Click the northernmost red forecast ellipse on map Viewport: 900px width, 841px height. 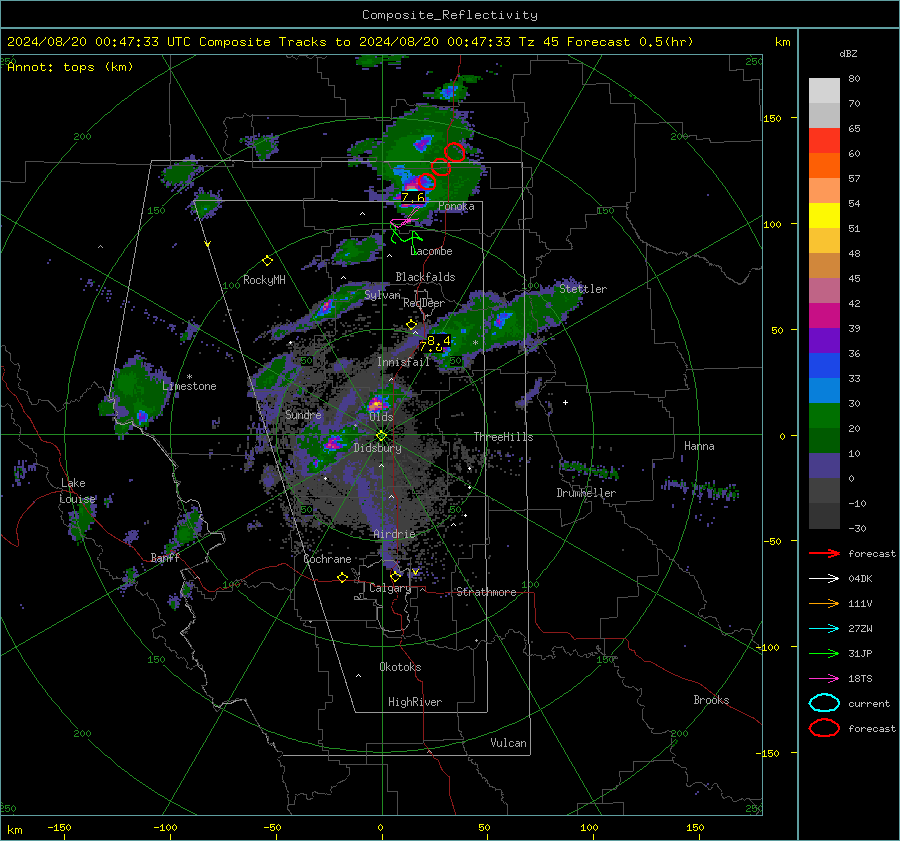455,152
